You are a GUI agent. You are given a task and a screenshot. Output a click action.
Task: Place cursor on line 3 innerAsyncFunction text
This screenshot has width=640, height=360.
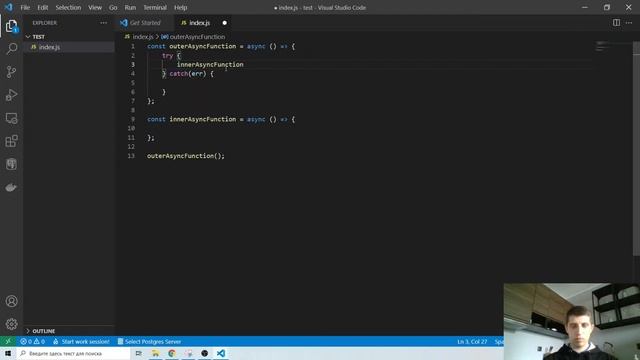pos(210,64)
